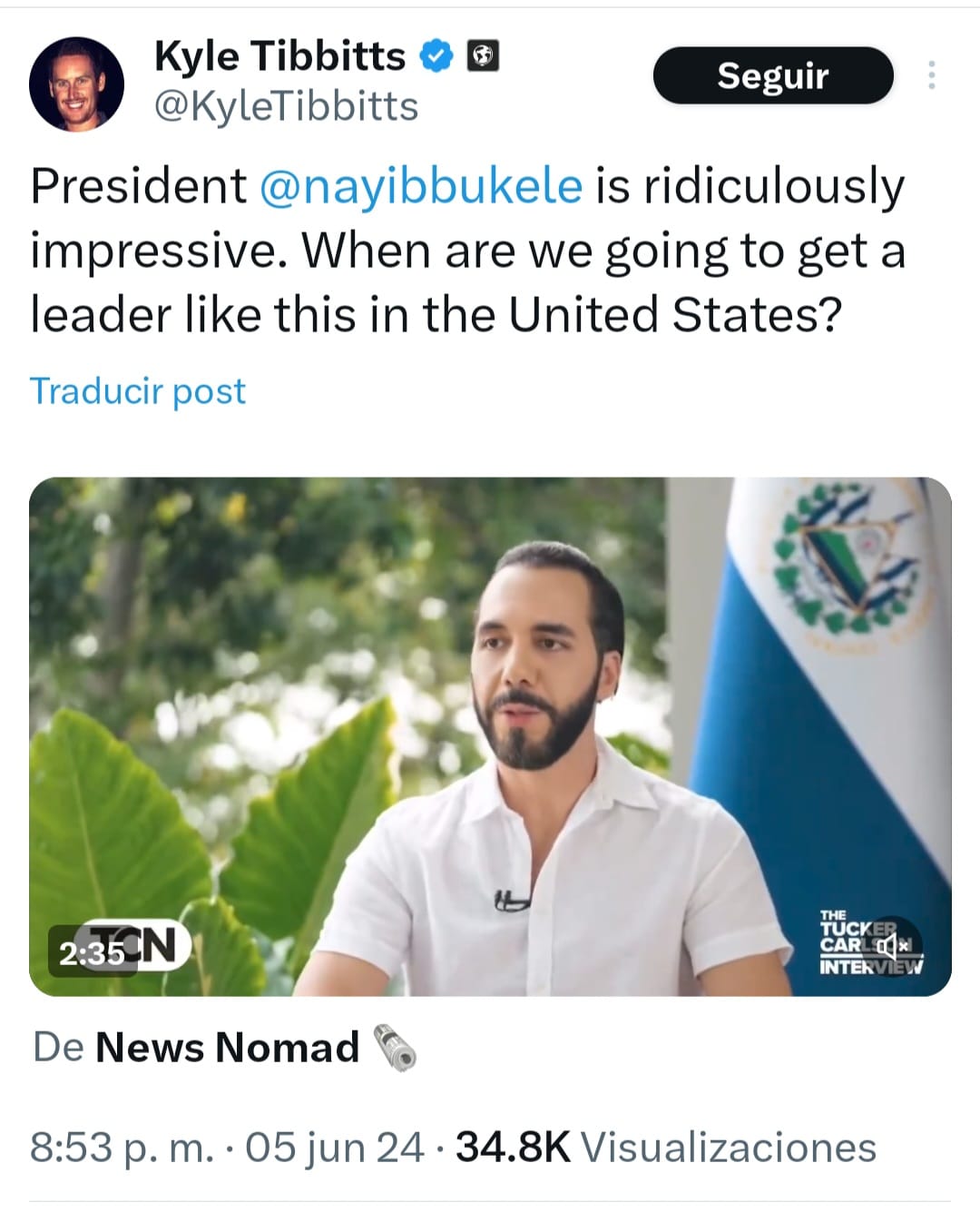Image resolution: width=980 pixels, height=1212 pixels.
Task: Tap the Tucker Carlson Interview watermark
Action: click(869, 942)
